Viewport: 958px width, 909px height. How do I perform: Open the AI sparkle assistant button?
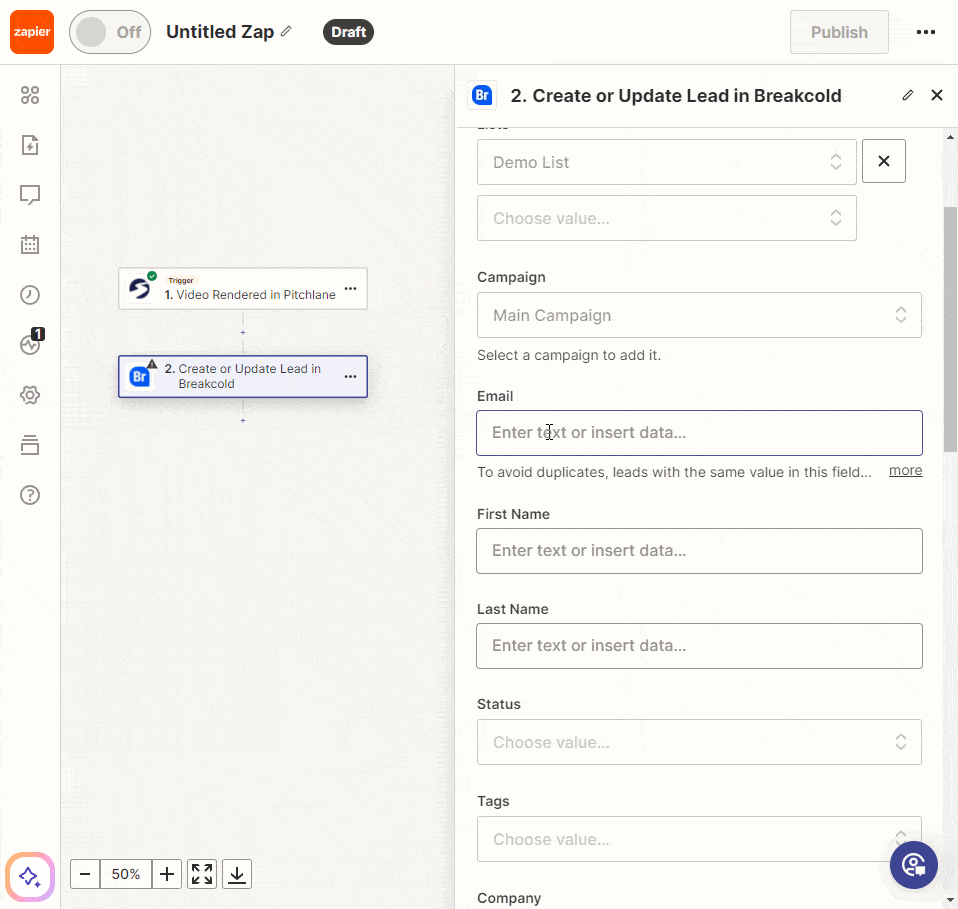[30, 877]
